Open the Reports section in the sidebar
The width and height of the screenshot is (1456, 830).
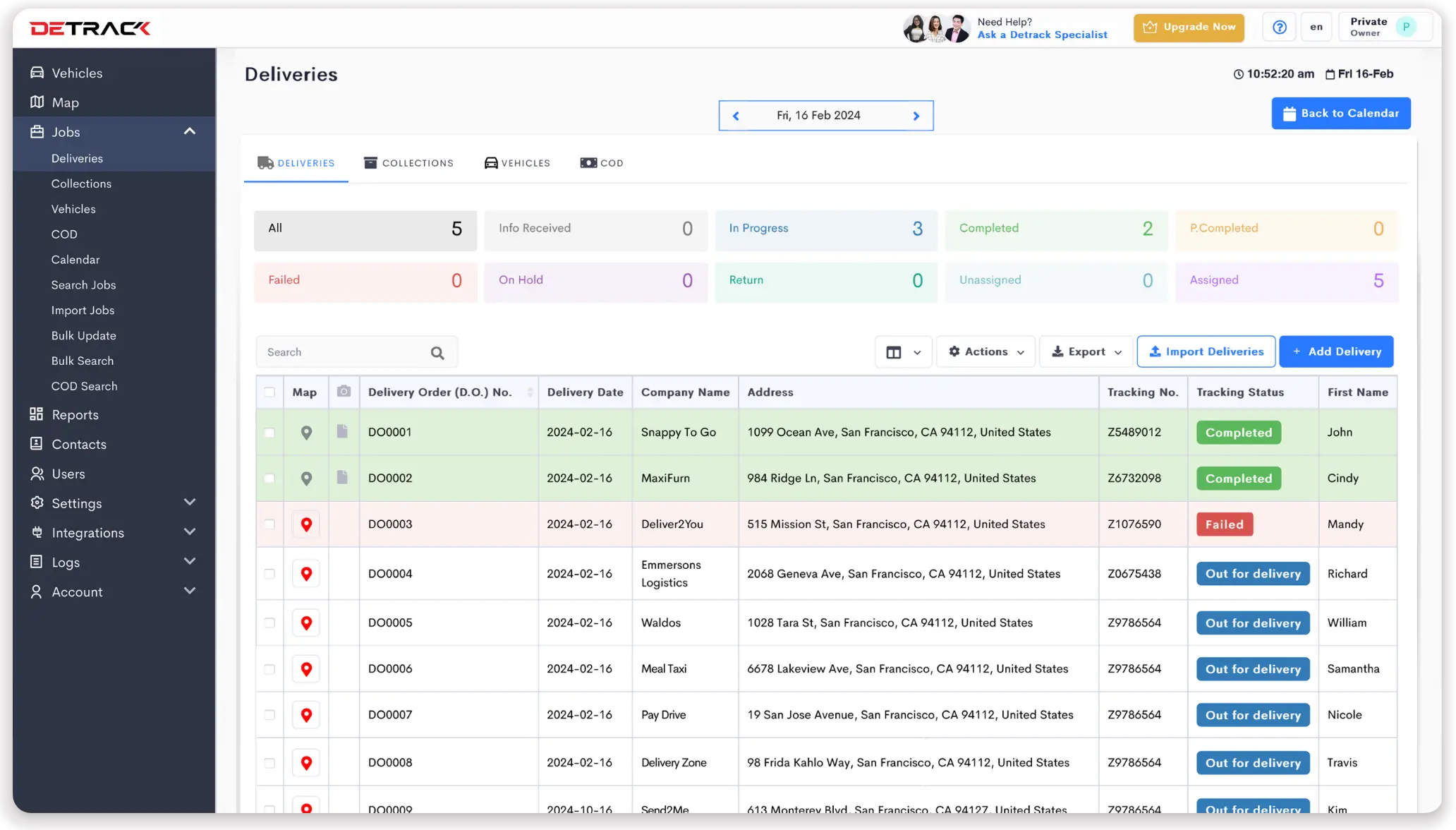tap(75, 414)
